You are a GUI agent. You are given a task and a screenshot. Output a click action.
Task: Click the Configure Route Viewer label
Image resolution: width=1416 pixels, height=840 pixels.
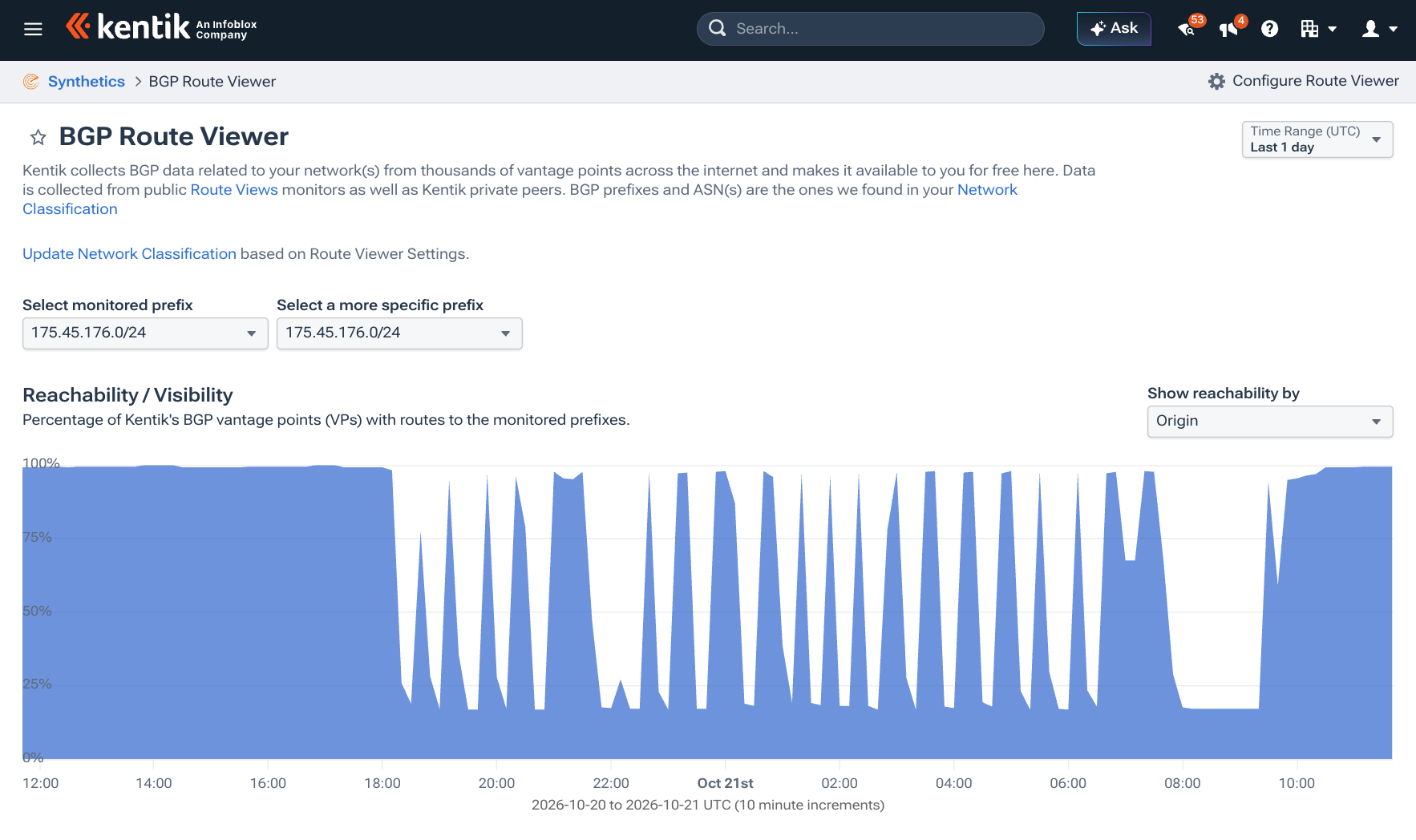point(1316,81)
